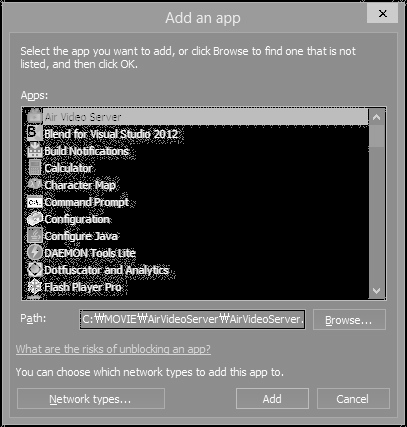Click the DAEMON Tools Lite icon
Screen dimensions: 407x427
tap(35, 253)
